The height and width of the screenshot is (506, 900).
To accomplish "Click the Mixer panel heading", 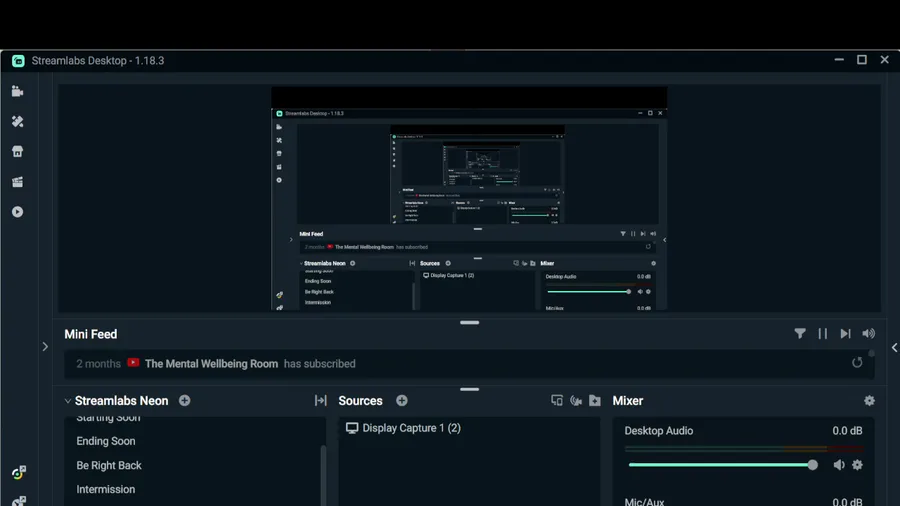I will click(x=627, y=401).
